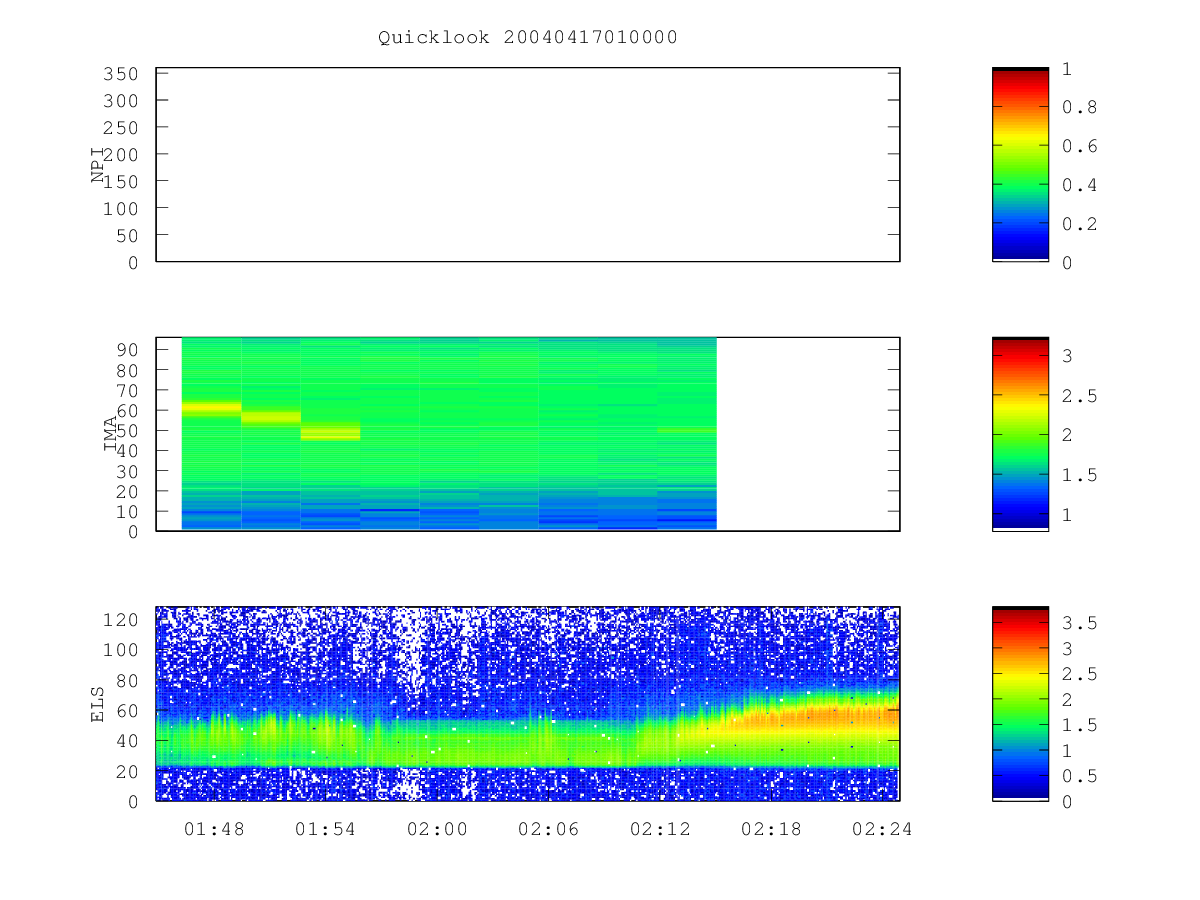Select the IMA y-axis label
Screen dimensions: 1200x900
click(111, 434)
